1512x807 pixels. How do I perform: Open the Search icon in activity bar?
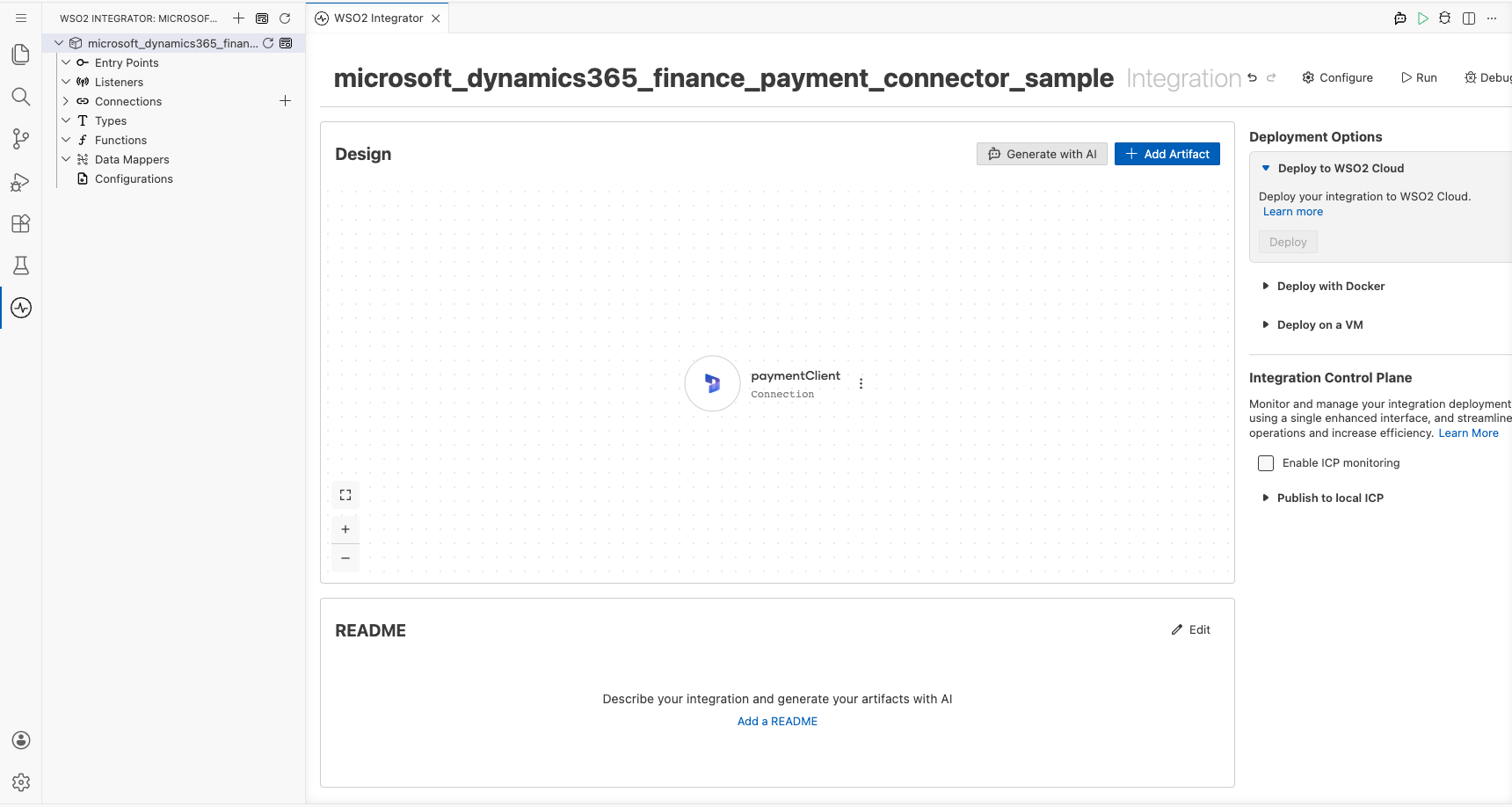(21, 97)
